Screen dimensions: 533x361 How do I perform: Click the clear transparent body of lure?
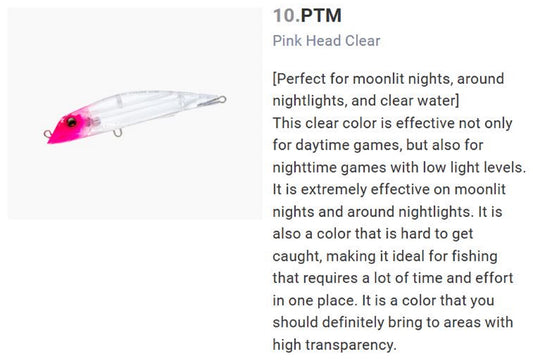tap(146, 107)
